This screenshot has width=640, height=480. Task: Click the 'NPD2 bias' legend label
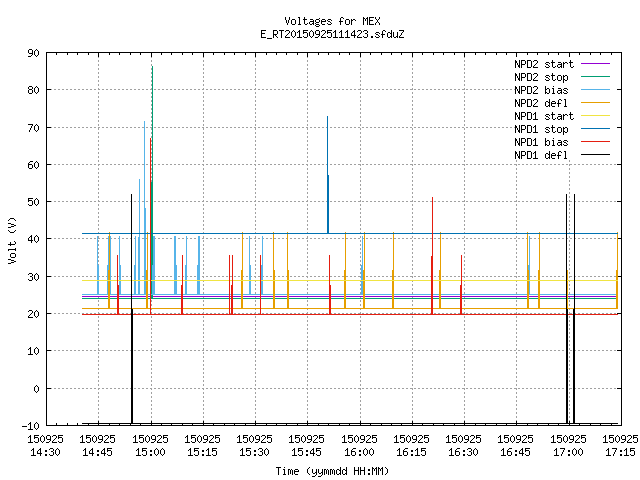pyautogui.click(x=541, y=90)
